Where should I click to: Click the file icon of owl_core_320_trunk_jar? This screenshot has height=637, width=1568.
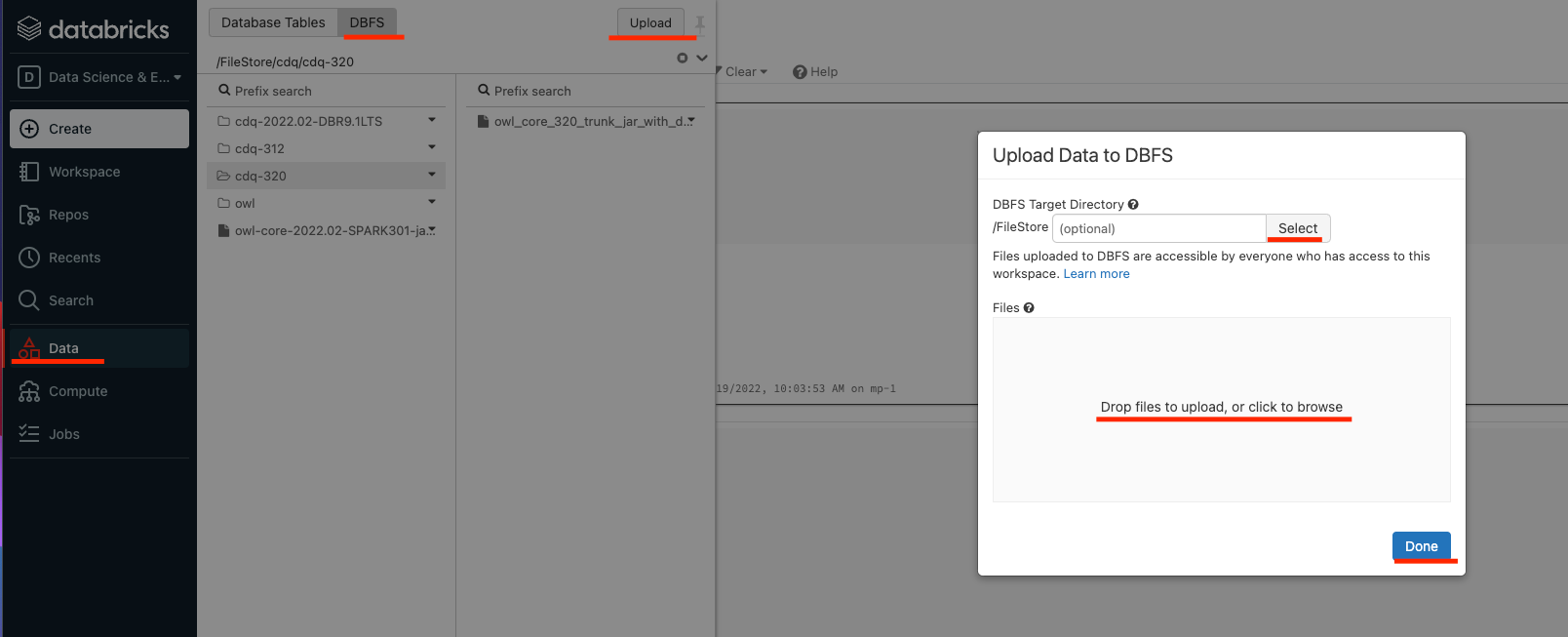483,121
